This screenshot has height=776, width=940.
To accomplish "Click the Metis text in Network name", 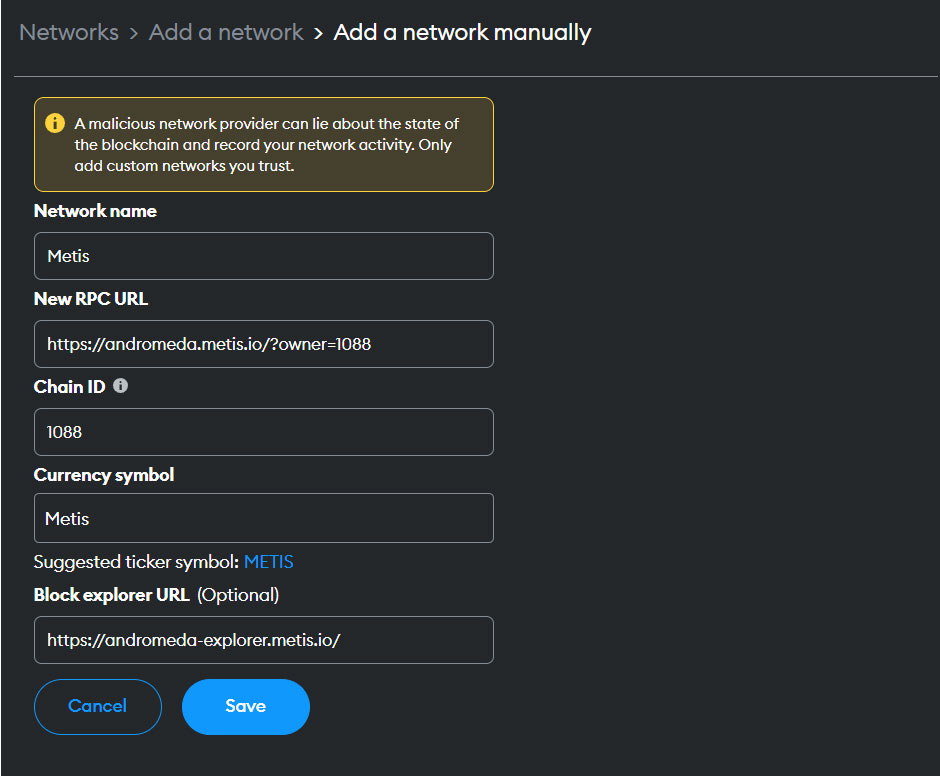I will click(65, 256).
